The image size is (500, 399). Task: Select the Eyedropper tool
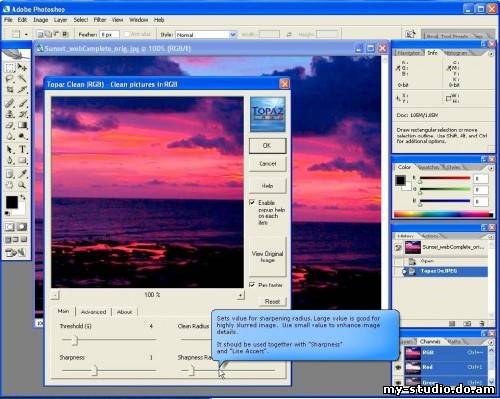point(22,173)
